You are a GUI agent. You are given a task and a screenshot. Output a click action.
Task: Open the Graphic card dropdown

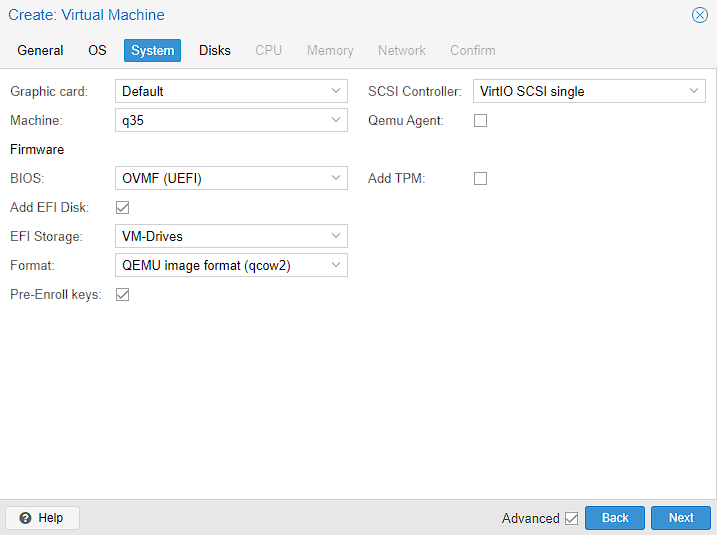point(336,92)
